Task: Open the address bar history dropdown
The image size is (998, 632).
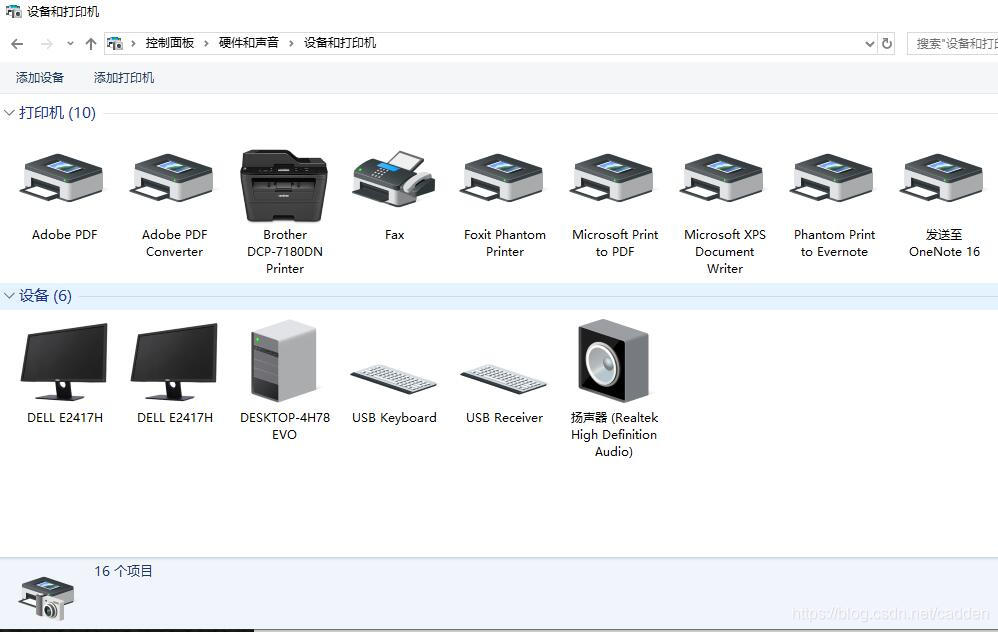Action: point(869,43)
